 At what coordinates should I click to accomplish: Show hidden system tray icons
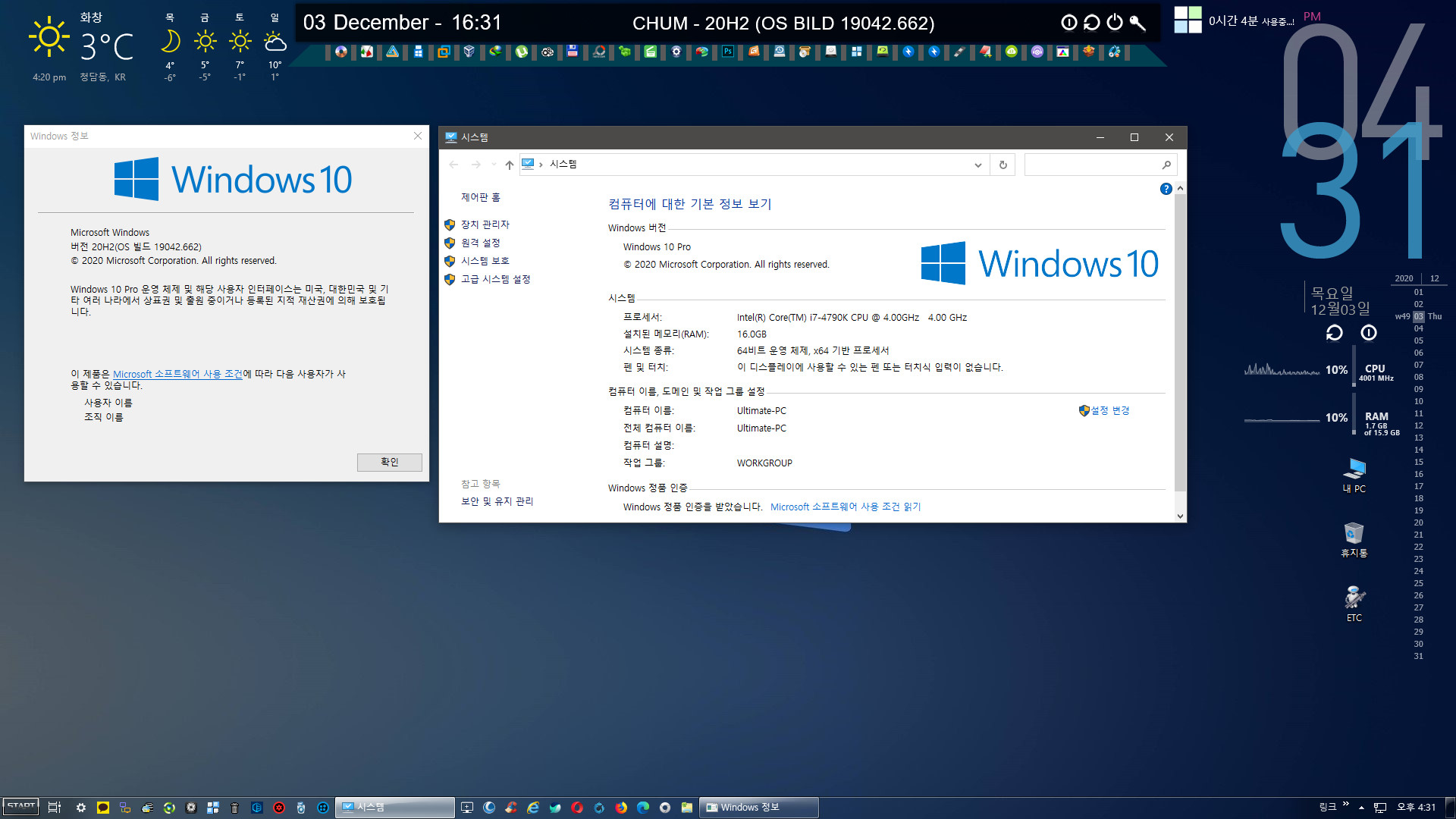click(1361, 808)
